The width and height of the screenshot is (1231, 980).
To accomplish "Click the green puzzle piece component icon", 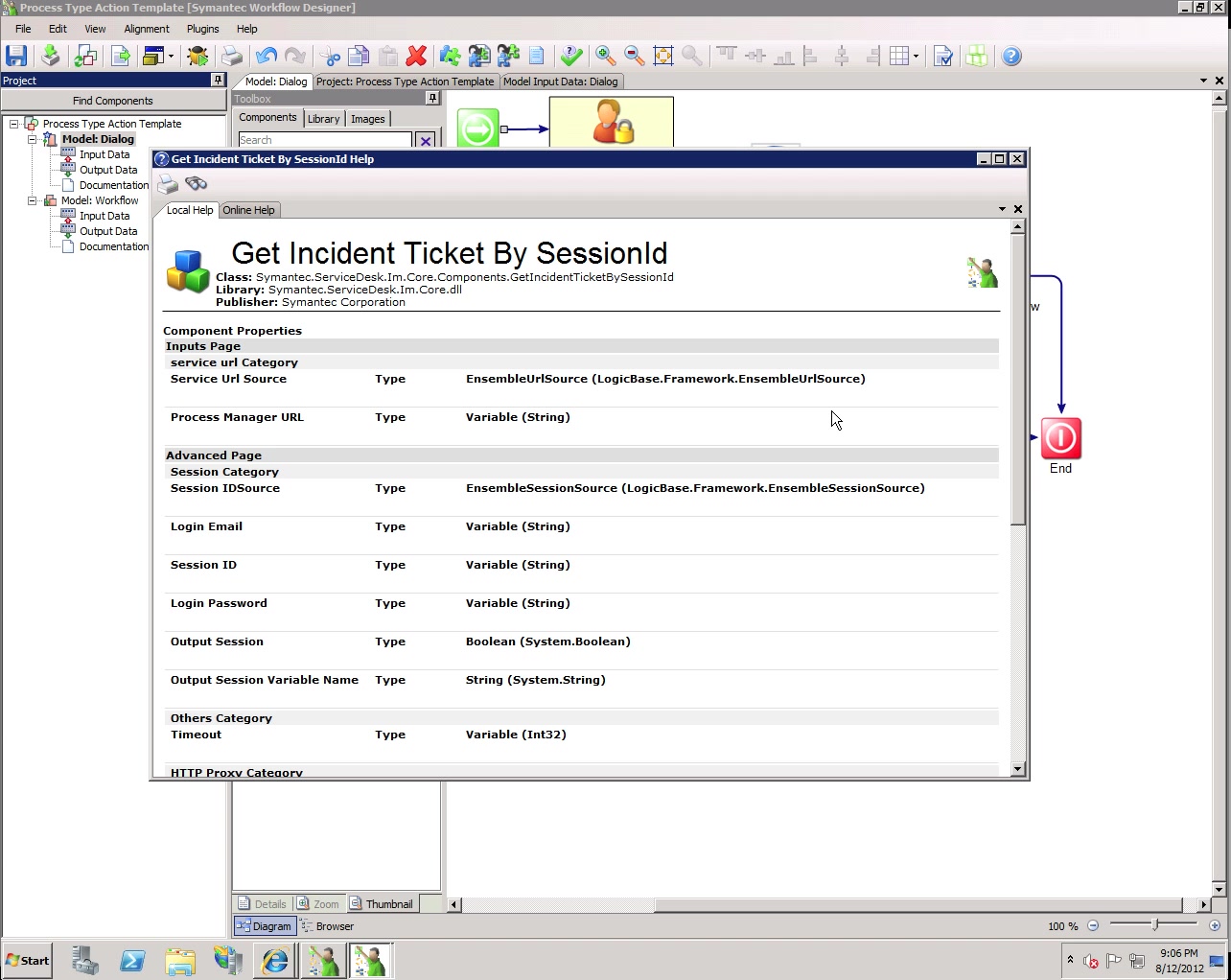I will point(450,56).
